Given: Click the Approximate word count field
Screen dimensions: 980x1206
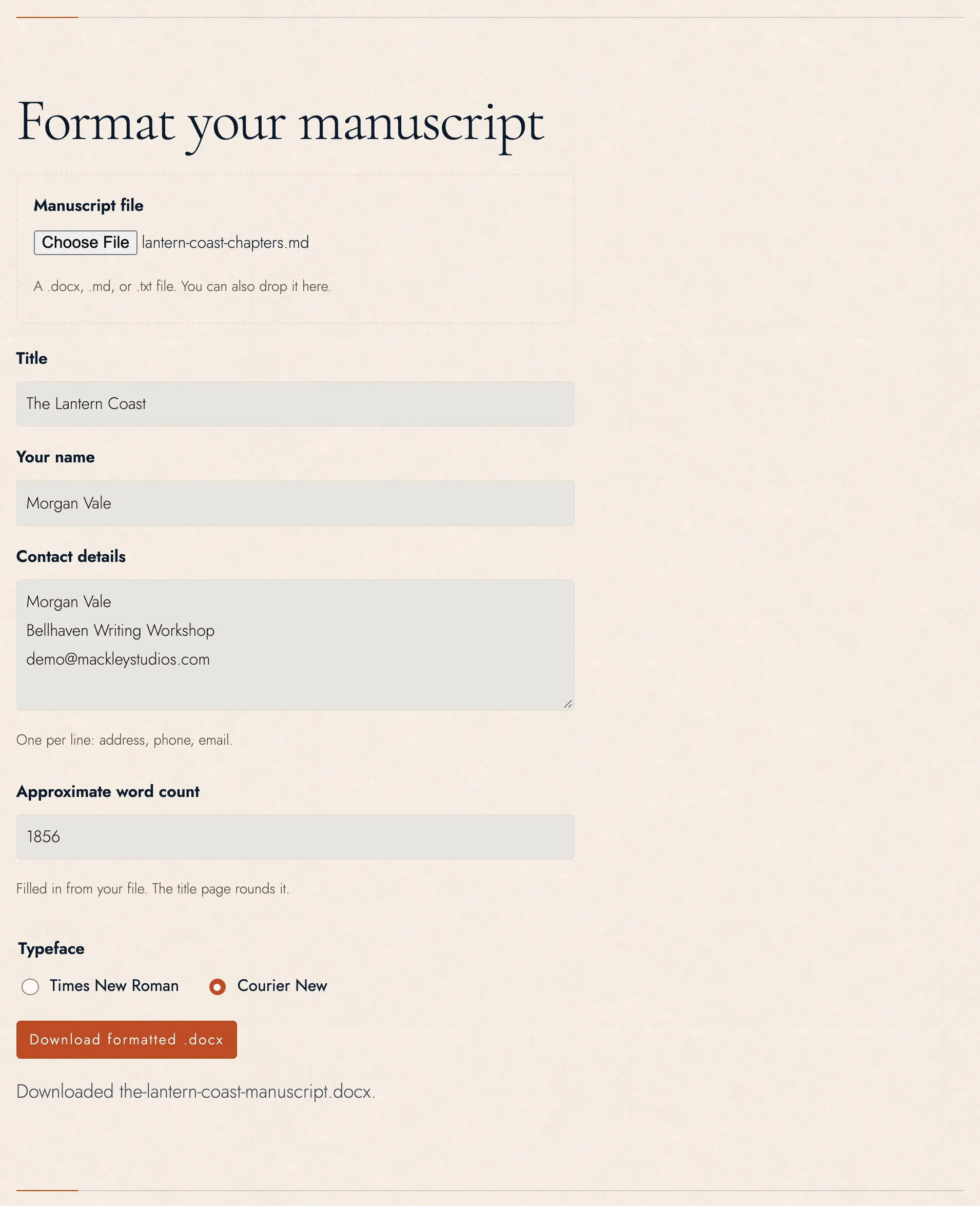Looking at the screenshot, I should tap(295, 837).
